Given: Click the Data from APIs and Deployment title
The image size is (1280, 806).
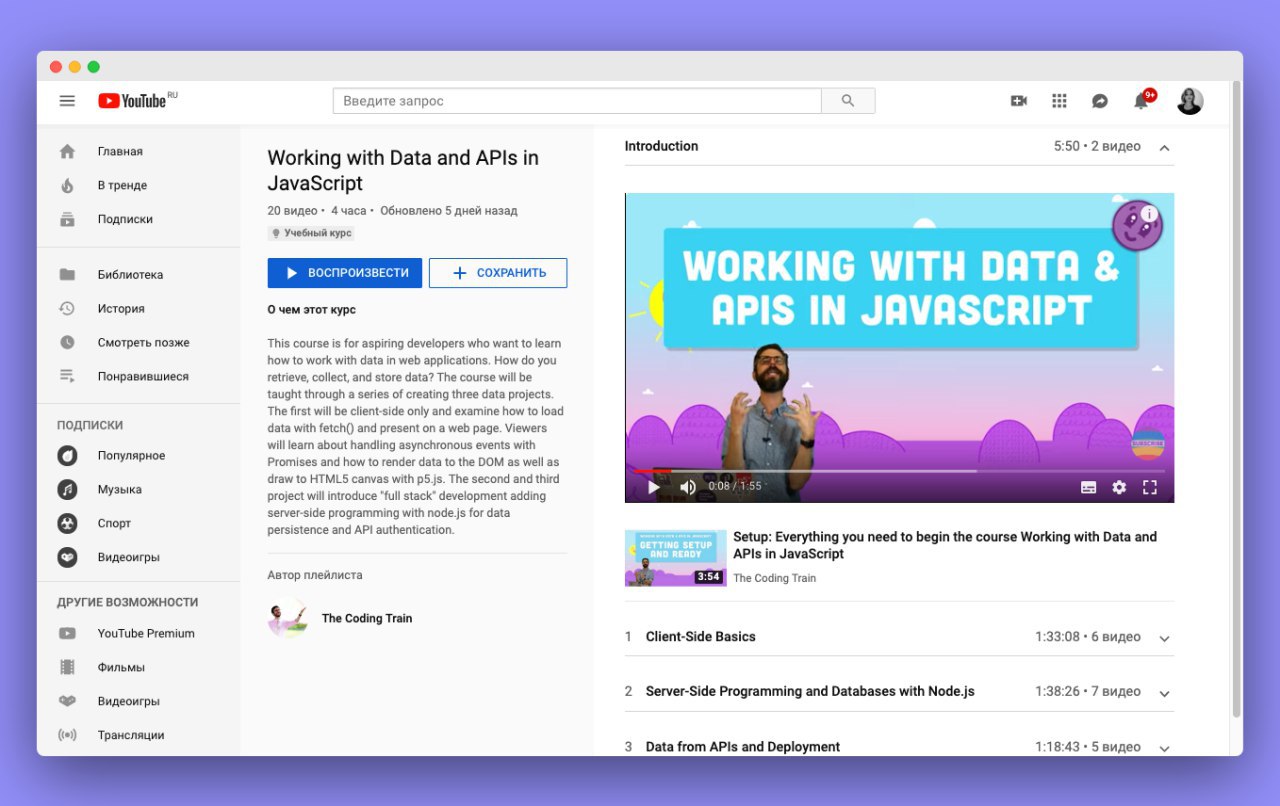Looking at the screenshot, I should pyautogui.click(x=743, y=747).
